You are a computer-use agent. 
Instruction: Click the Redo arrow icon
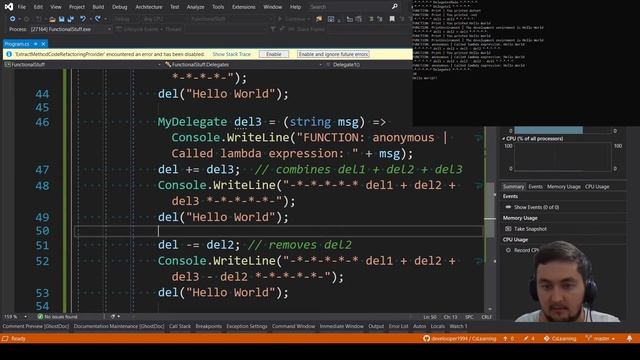[98, 19]
